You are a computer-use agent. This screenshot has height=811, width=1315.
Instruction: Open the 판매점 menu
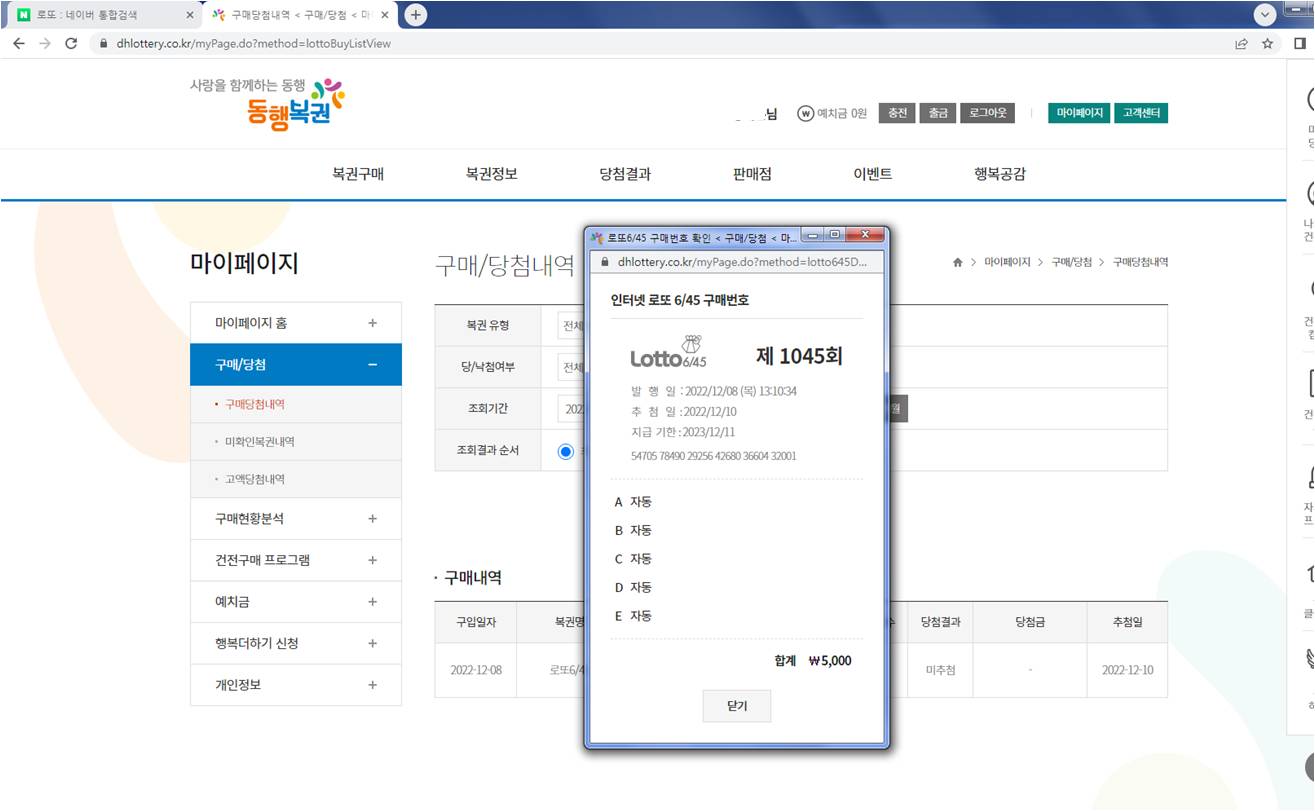[x=752, y=174]
